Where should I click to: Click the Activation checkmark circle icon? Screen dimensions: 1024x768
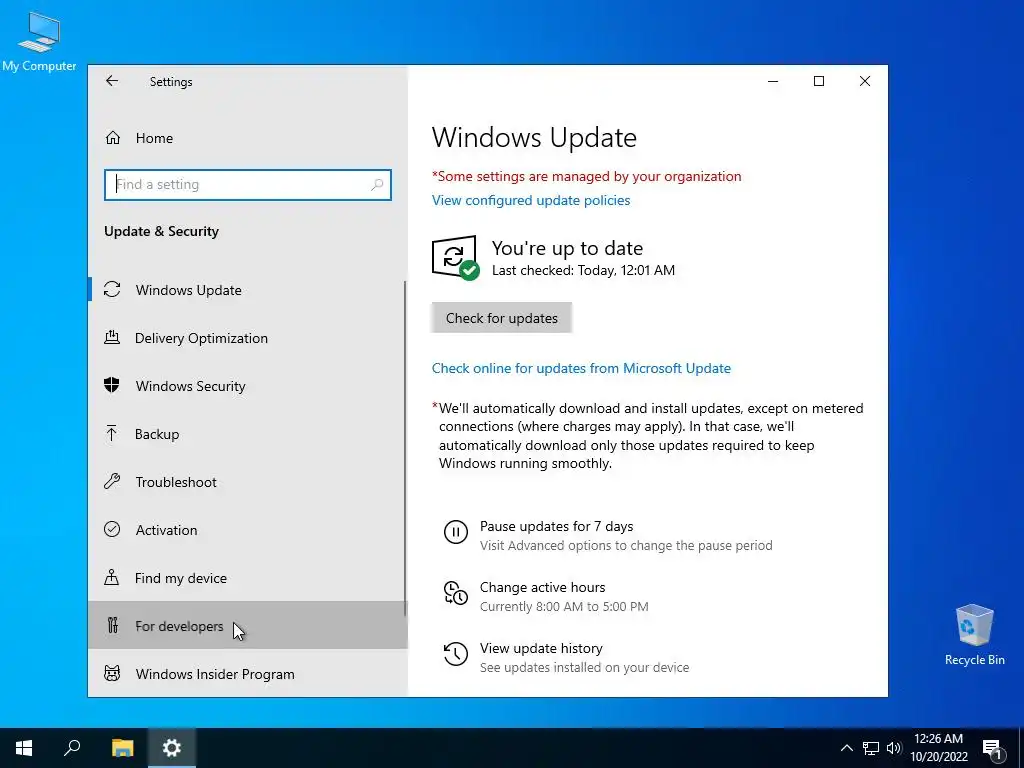112,530
